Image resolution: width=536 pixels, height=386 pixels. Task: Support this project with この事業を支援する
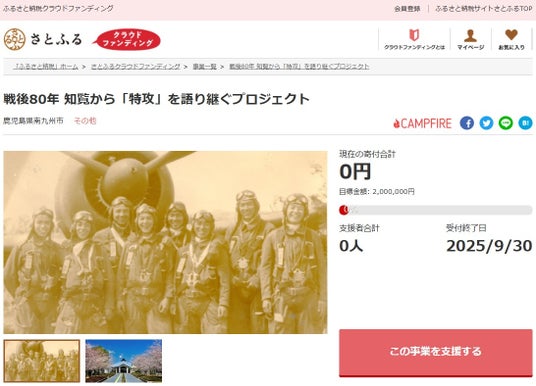[x=436, y=352]
